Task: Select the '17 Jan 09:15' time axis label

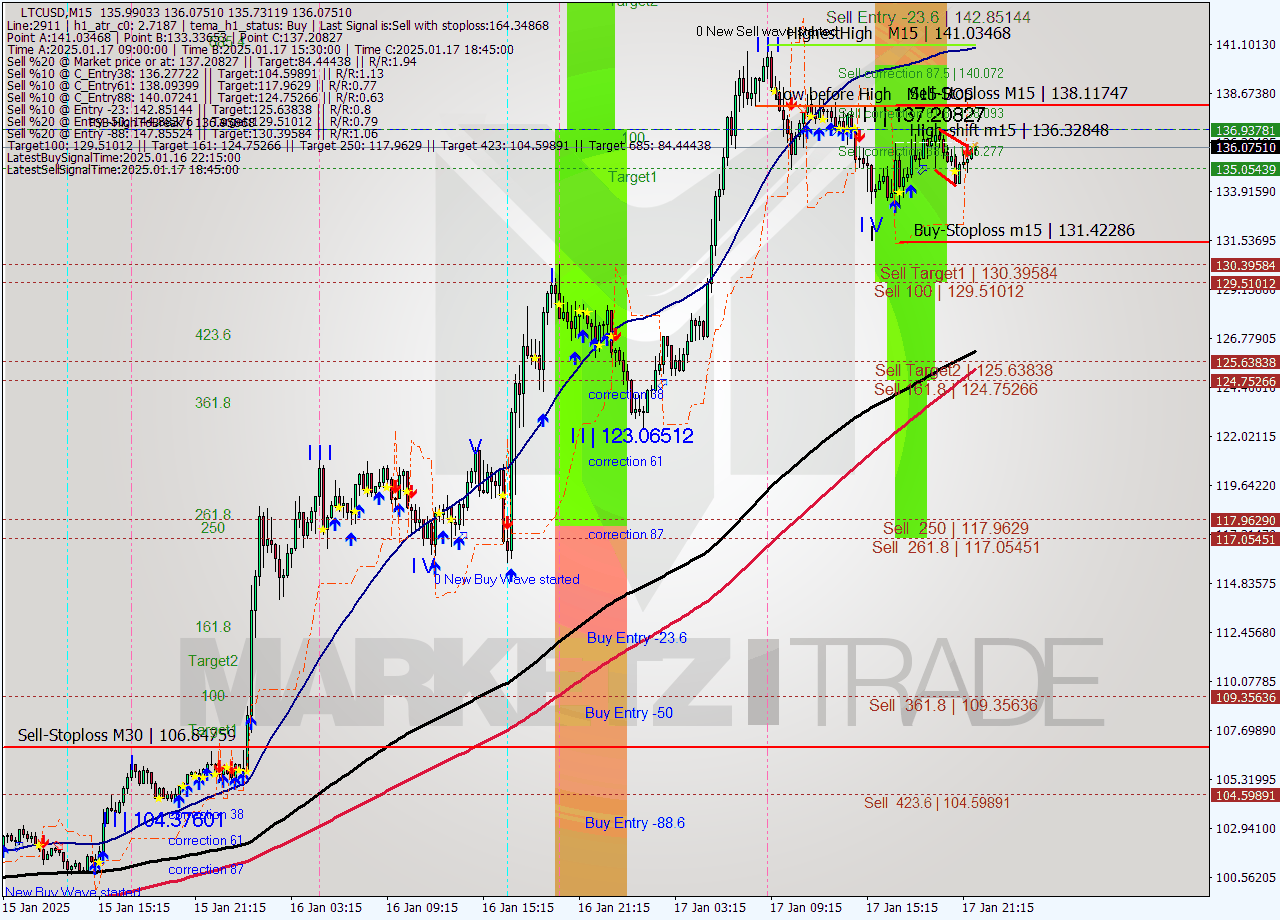Action: pos(806,907)
